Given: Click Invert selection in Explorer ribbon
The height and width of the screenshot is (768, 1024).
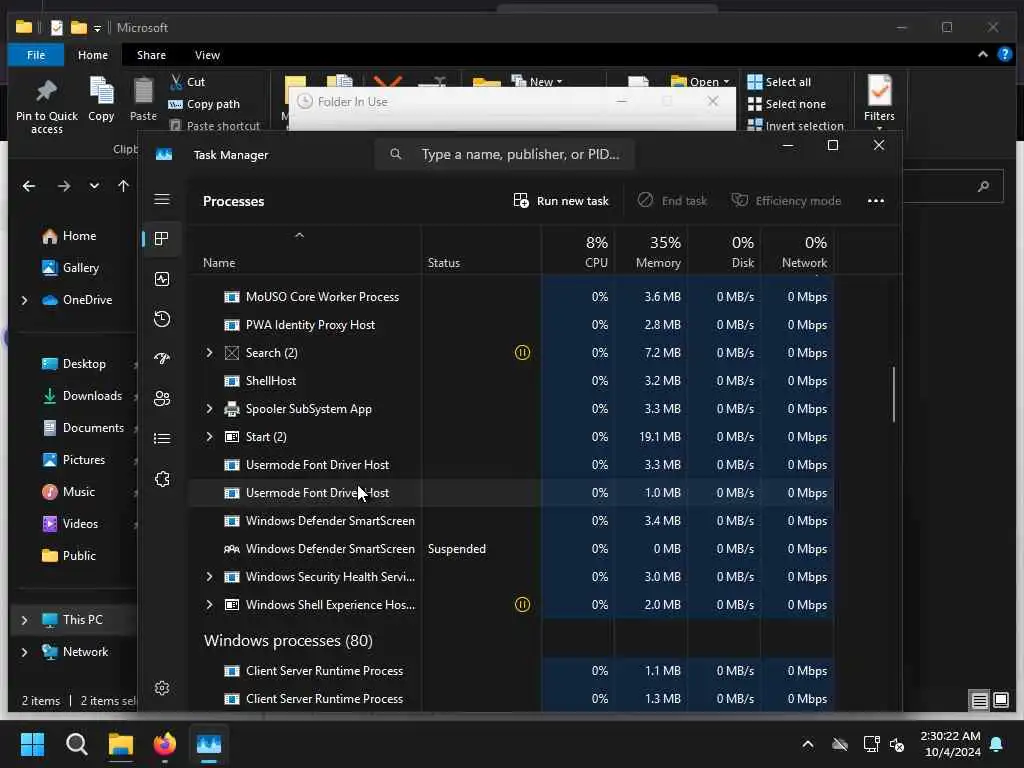Looking at the screenshot, I should [x=795, y=125].
